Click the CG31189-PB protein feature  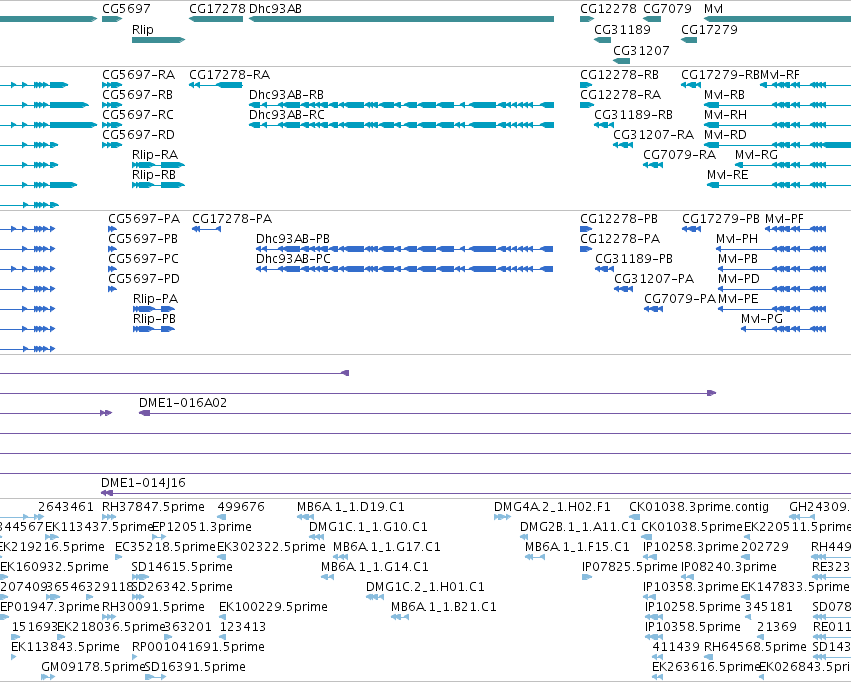(x=605, y=269)
